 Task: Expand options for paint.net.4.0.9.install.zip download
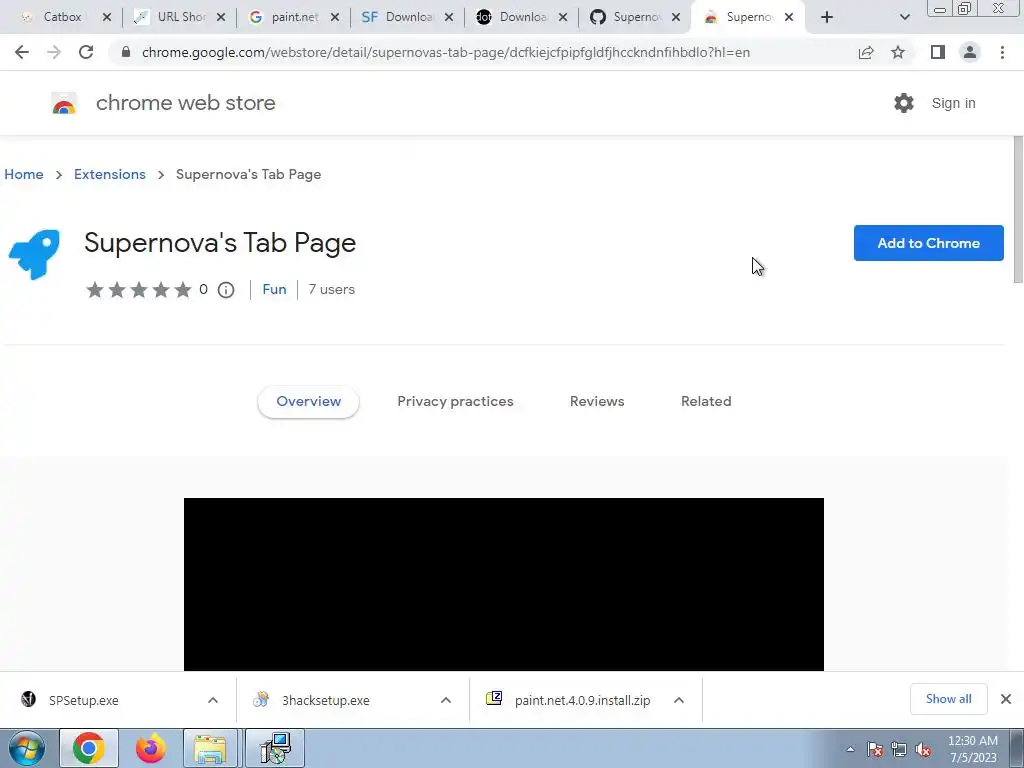pyautogui.click(x=679, y=700)
